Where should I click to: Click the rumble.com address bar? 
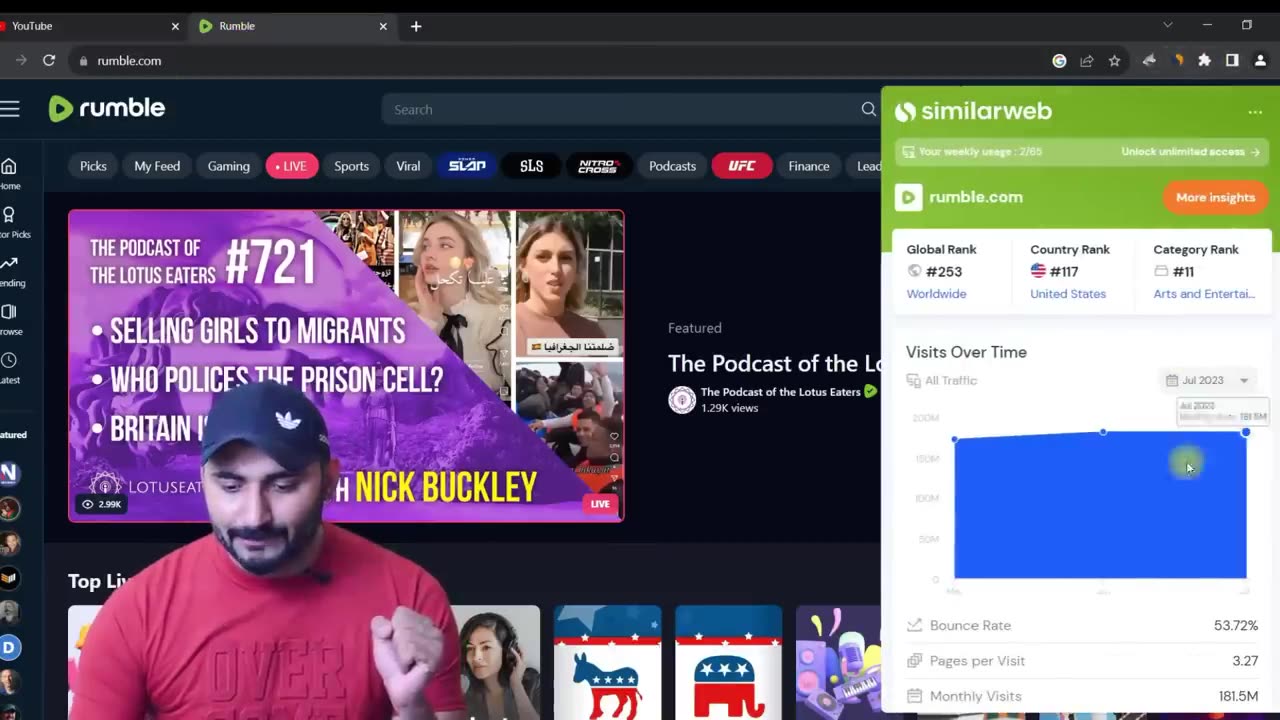(x=560, y=61)
